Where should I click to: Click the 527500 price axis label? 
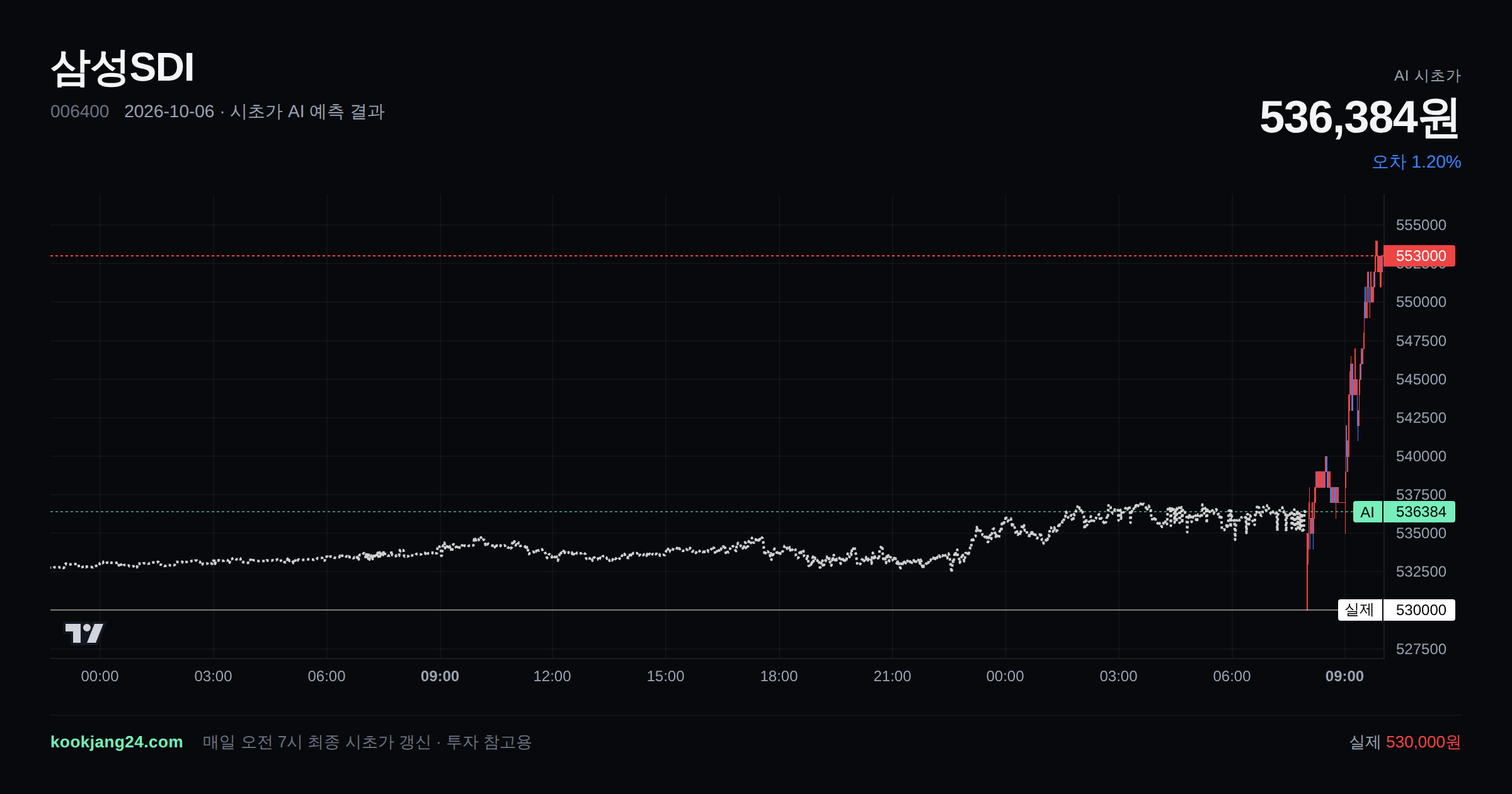click(1421, 649)
